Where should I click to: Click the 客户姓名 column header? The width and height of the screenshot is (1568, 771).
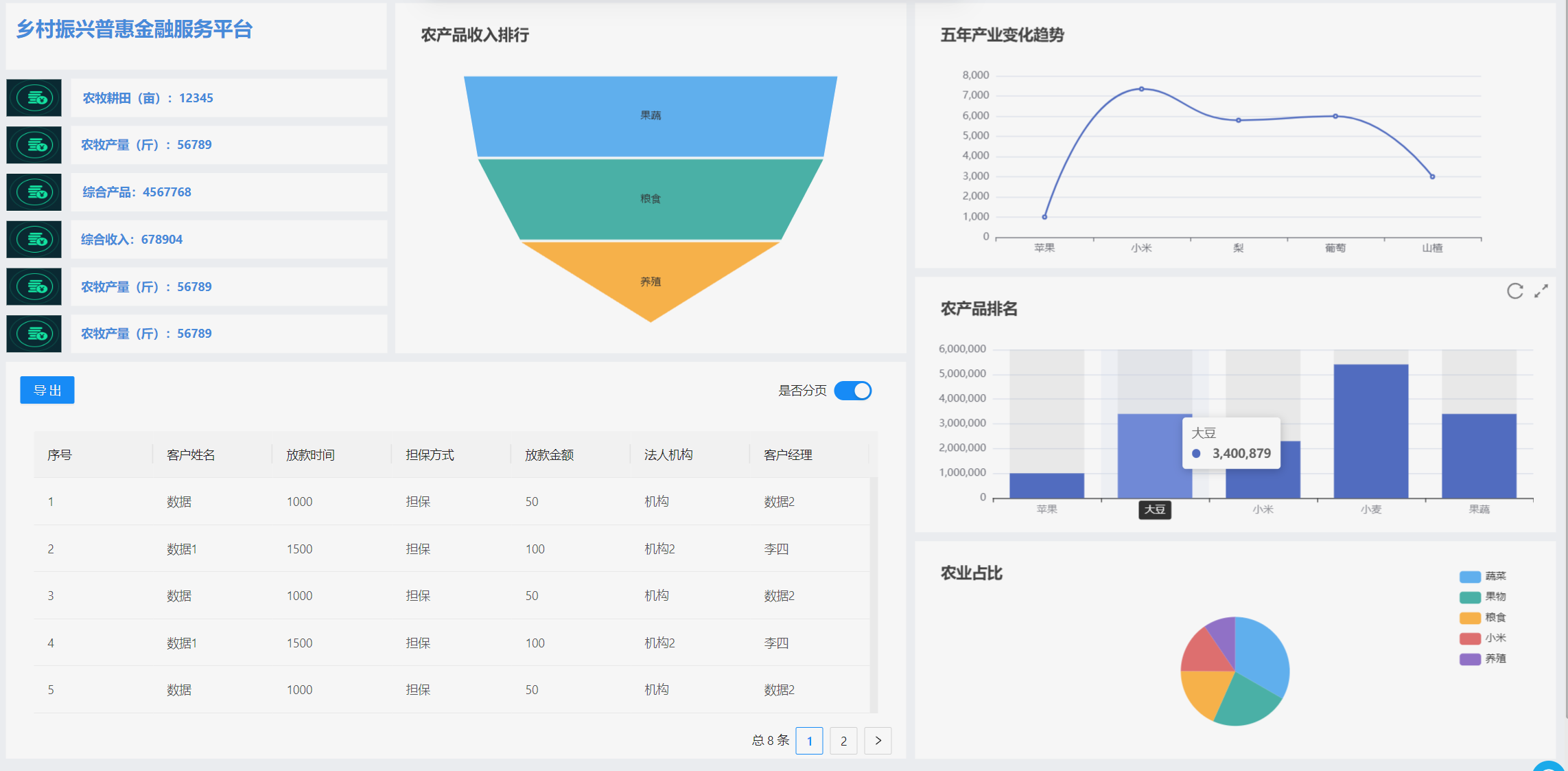coord(191,455)
